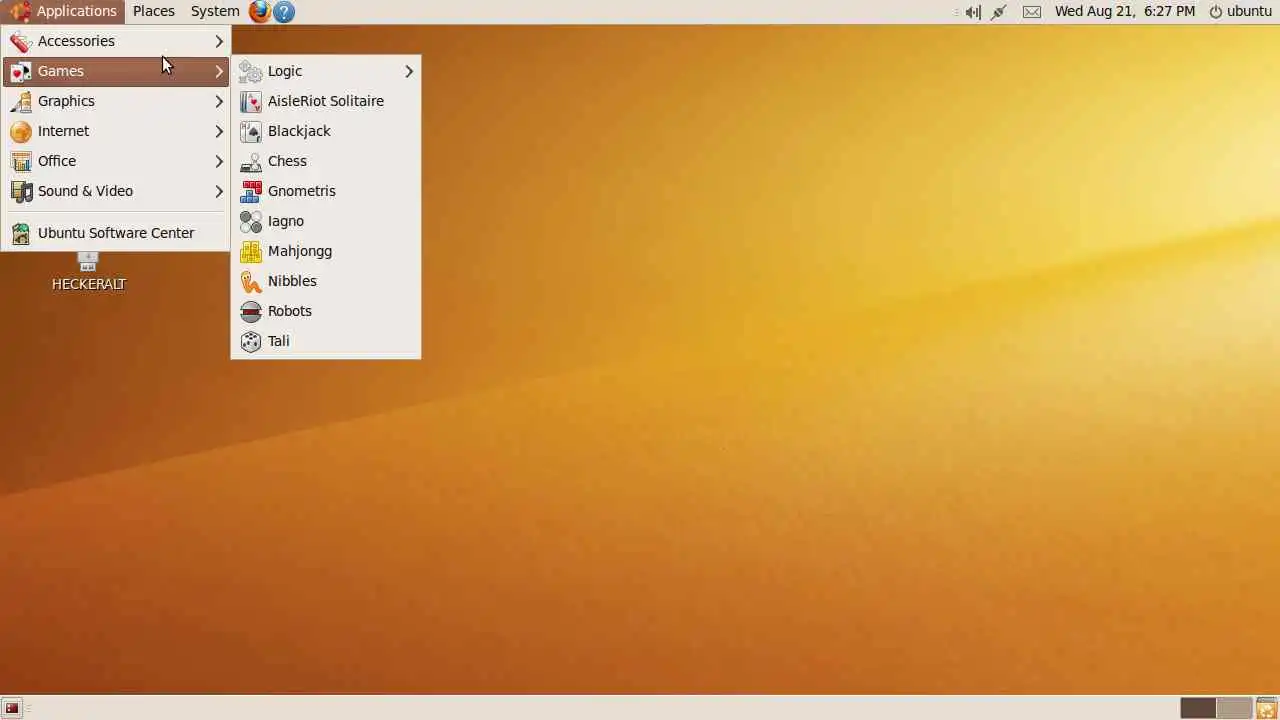Open the Help launcher icon in panel
Viewport: 1280px width, 720px height.
coord(284,12)
